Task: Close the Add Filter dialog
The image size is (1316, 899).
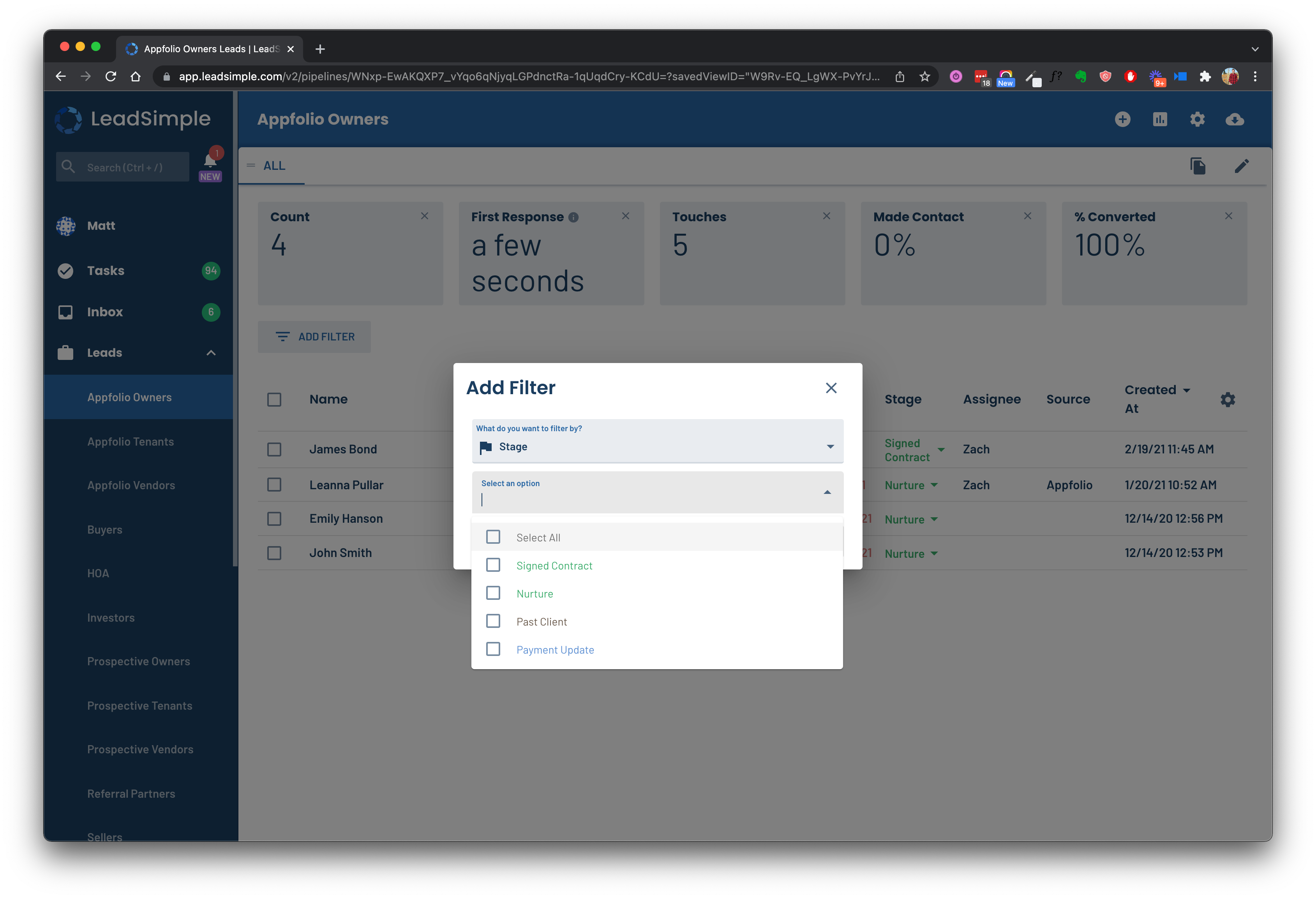Action: pos(831,388)
